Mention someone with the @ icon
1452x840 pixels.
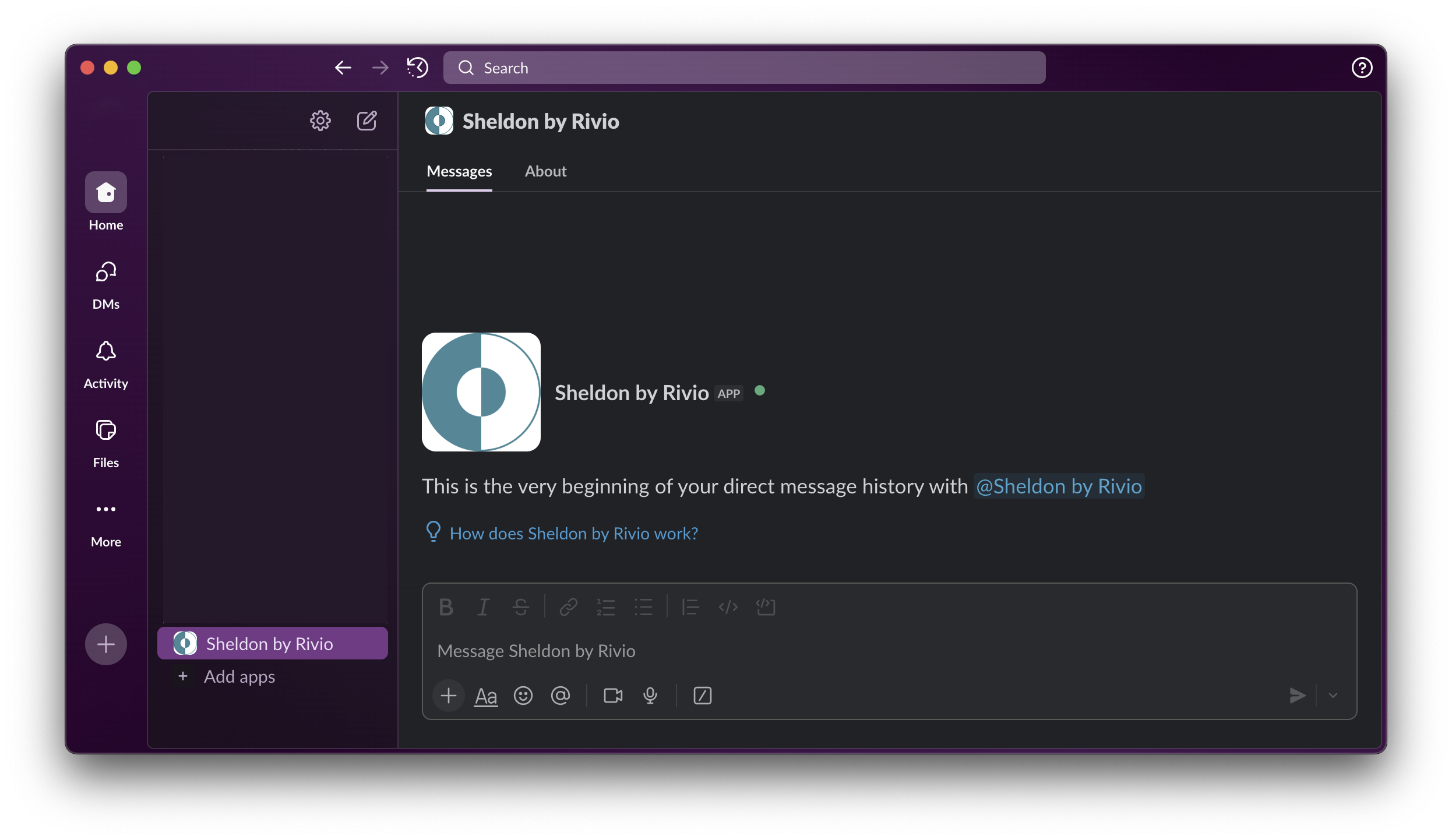pos(561,696)
